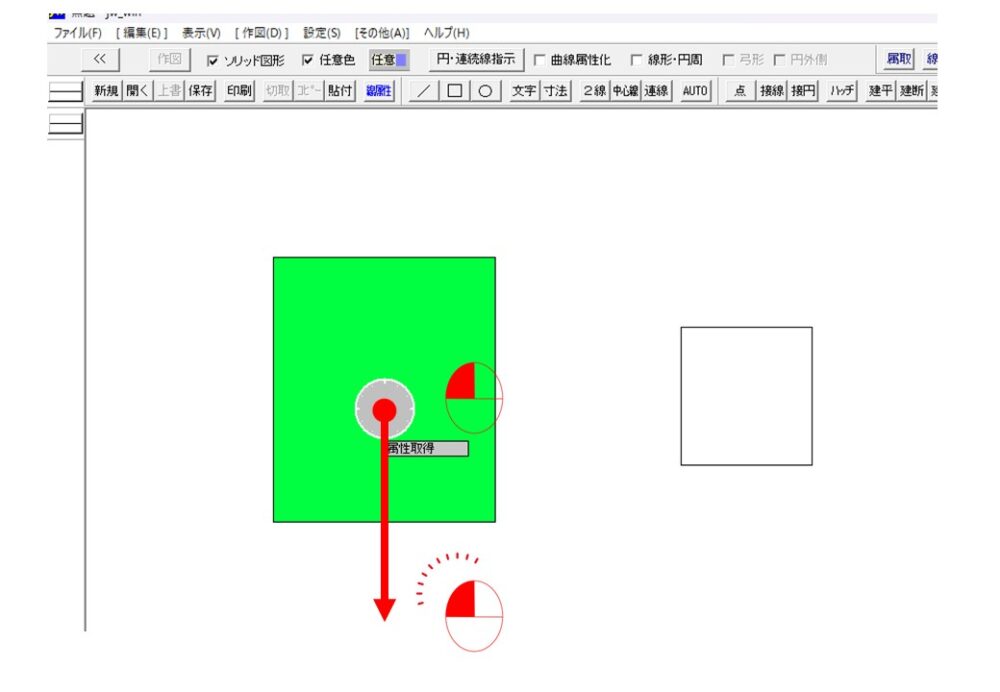Open the 設定(S) menu
Screen dimensions: 1000x692
click(x=321, y=33)
